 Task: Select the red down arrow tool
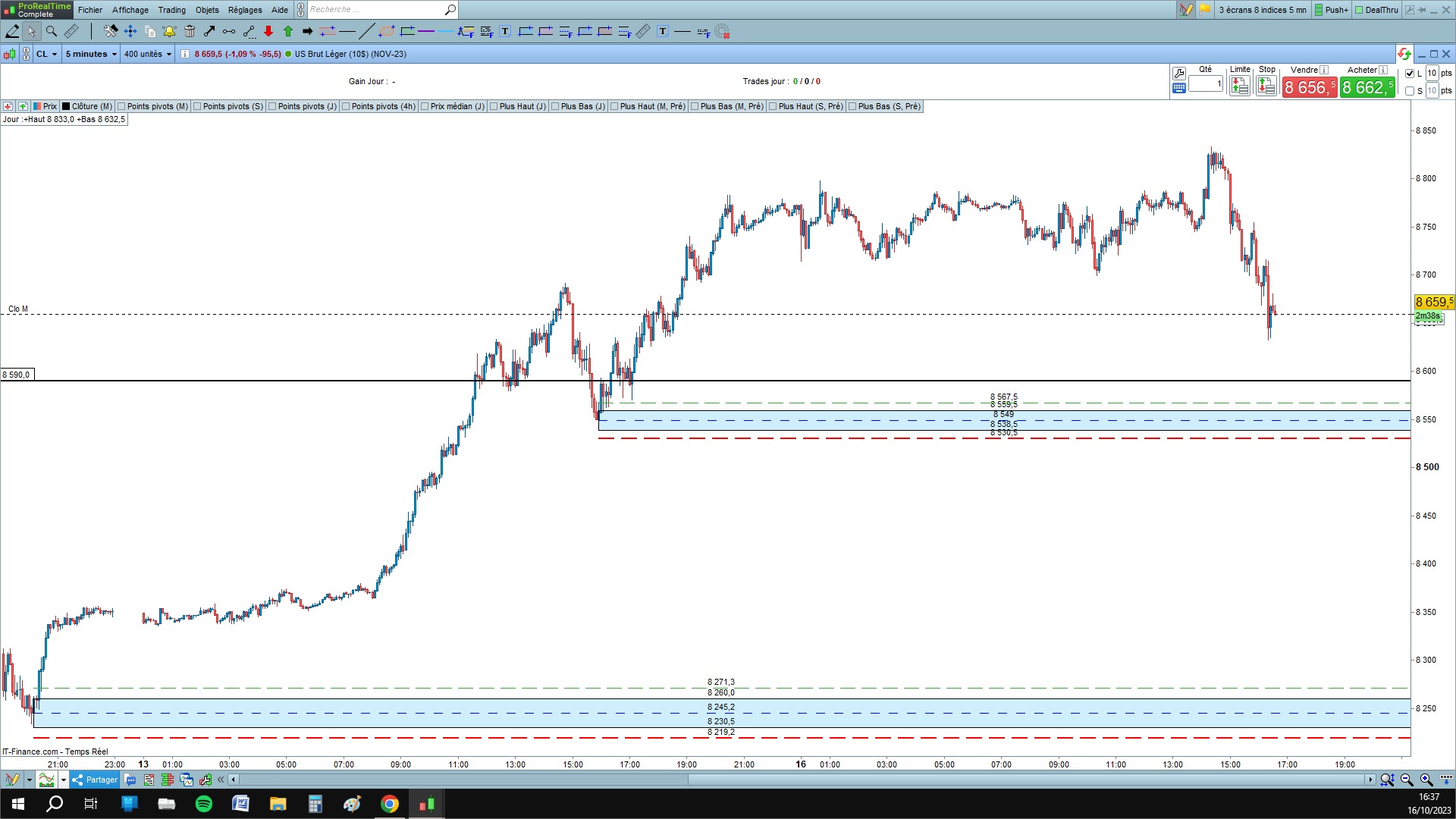click(x=268, y=31)
